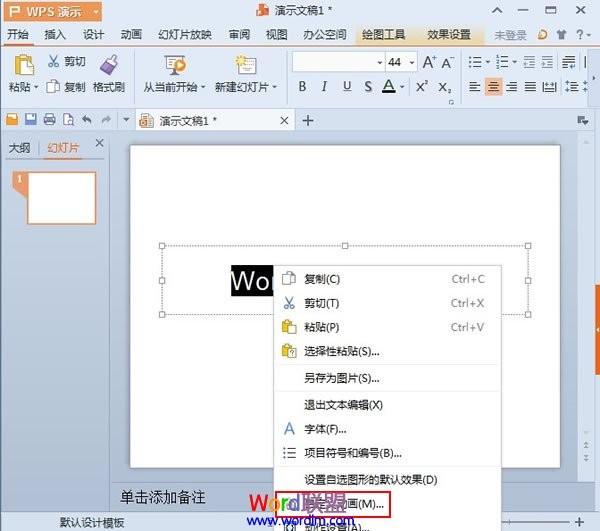This screenshot has height=531, width=600.
Task: Open quick access toolbar customize arrow
Action: point(126,120)
